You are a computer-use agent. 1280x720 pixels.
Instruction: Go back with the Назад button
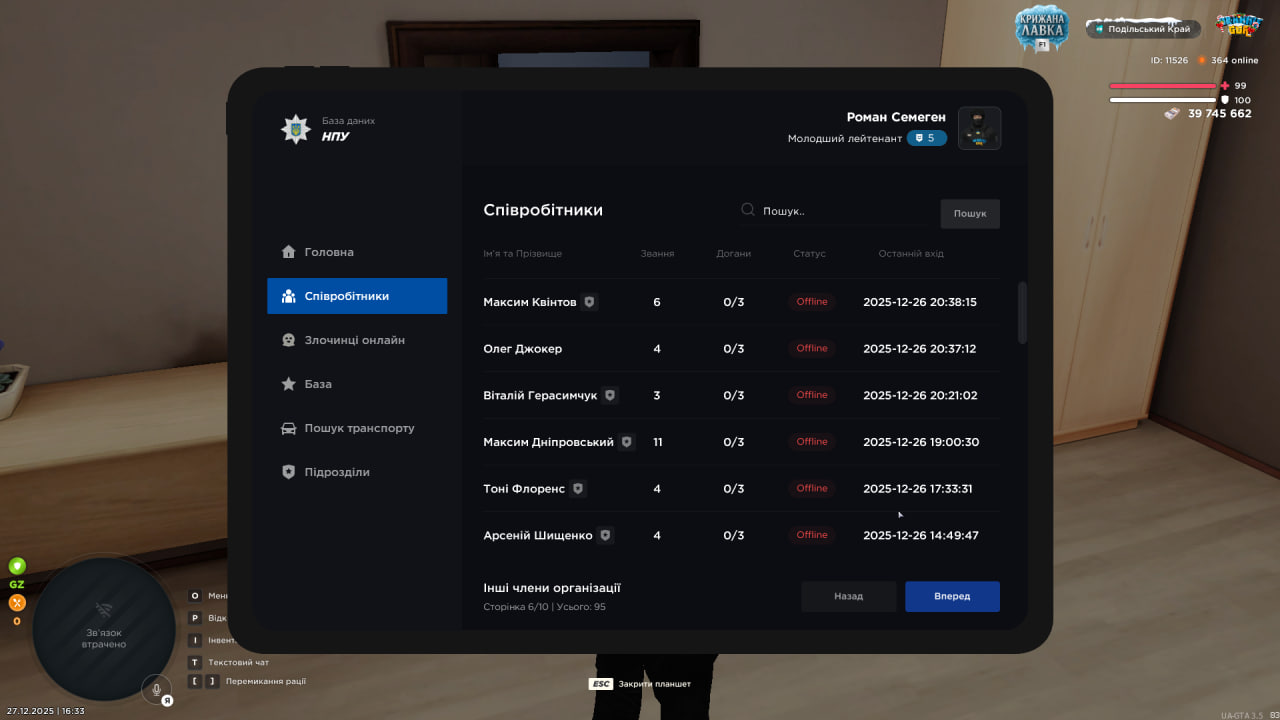click(848, 596)
